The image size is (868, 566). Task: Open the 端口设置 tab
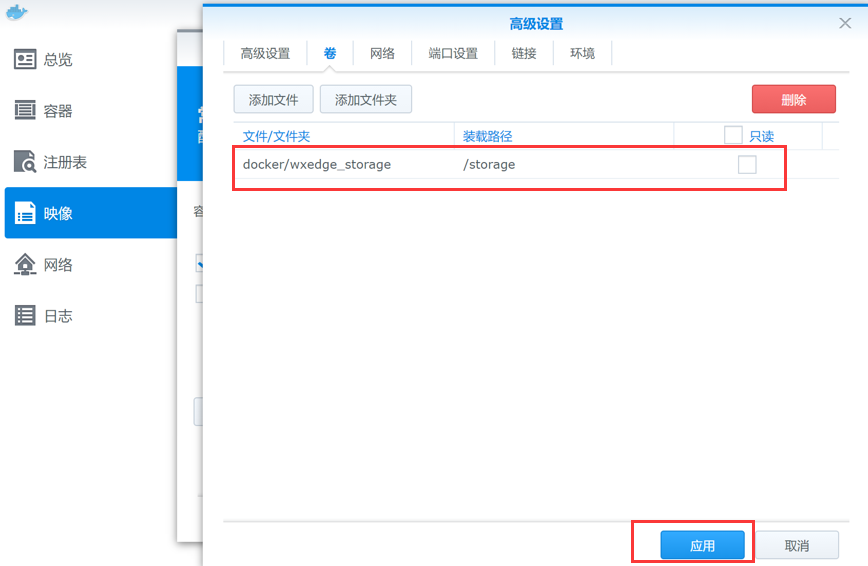pyautogui.click(x=453, y=54)
